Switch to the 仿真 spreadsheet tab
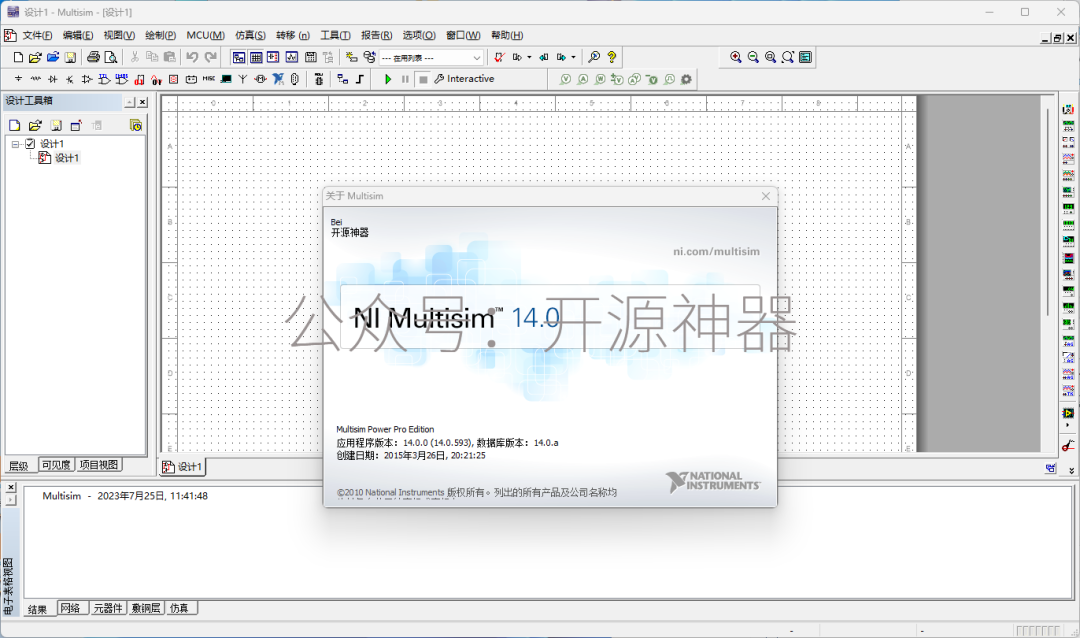Viewport: 1080px width, 638px height. point(180,608)
